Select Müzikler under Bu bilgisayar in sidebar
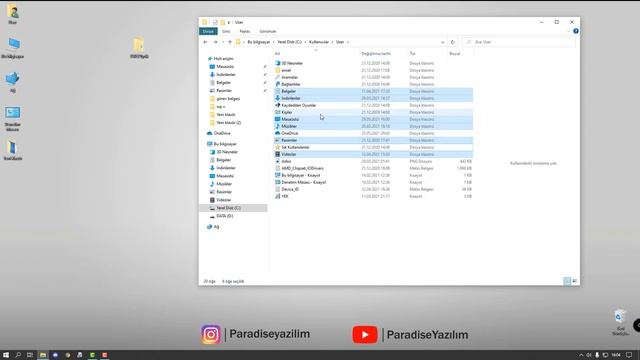Image resolution: width=640 pixels, height=360 pixels. pyautogui.click(x=224, y=184)
